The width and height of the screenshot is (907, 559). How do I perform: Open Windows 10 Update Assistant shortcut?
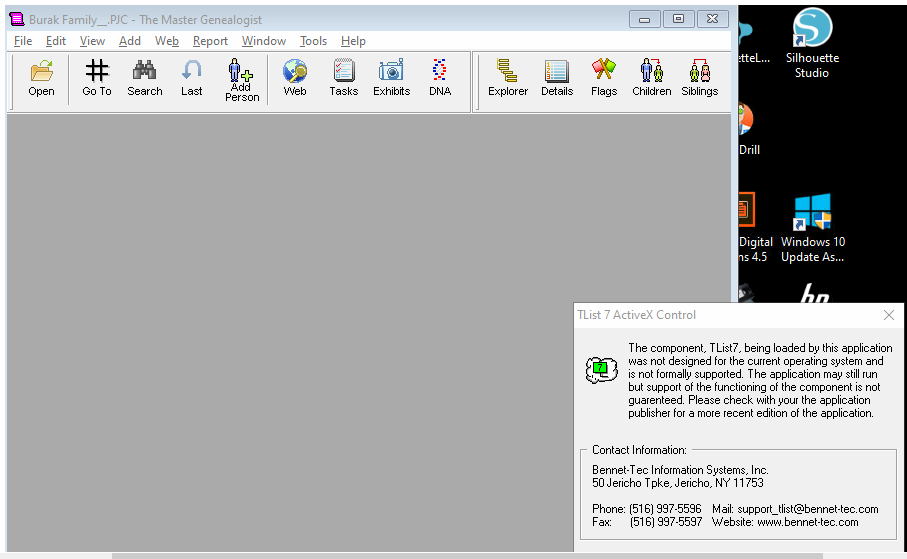click(813, 228)
